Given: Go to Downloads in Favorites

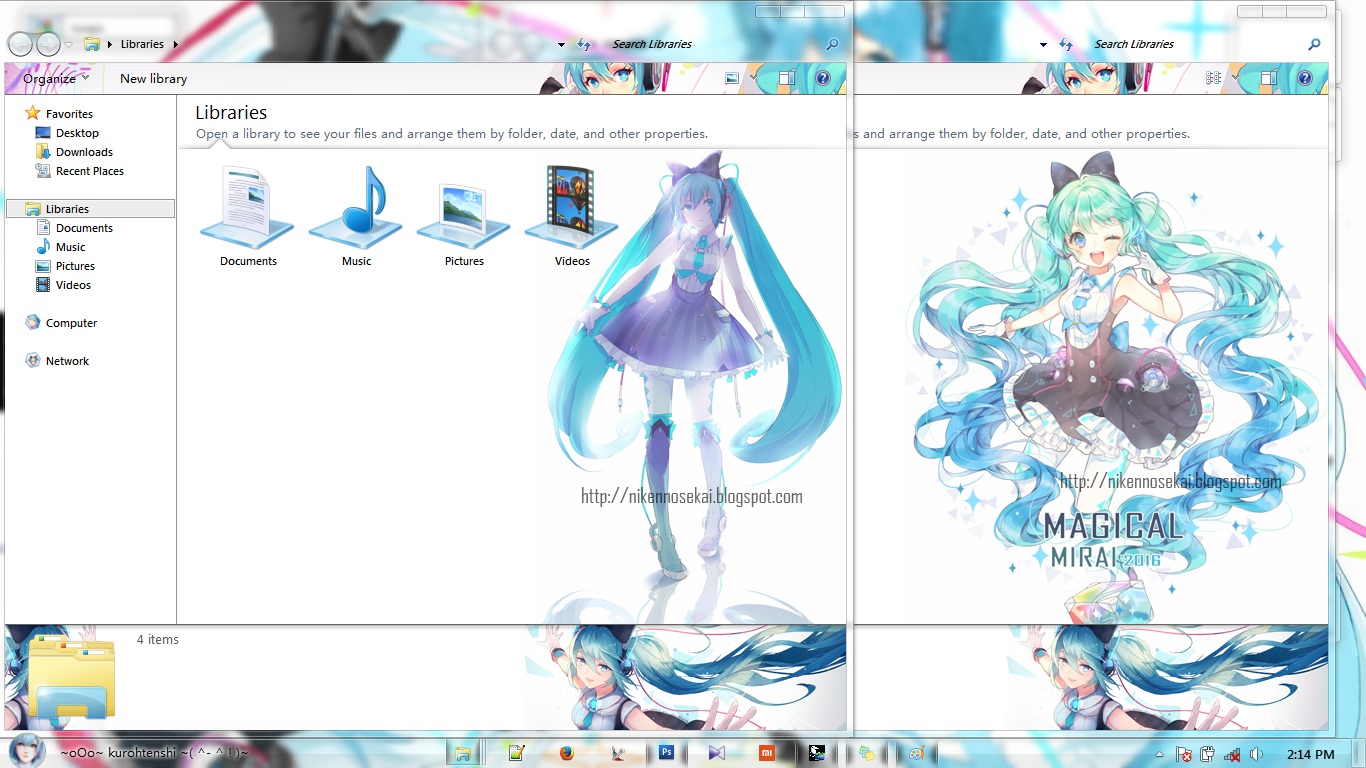Looking at the screenshot, I should [x=84, y=152].
